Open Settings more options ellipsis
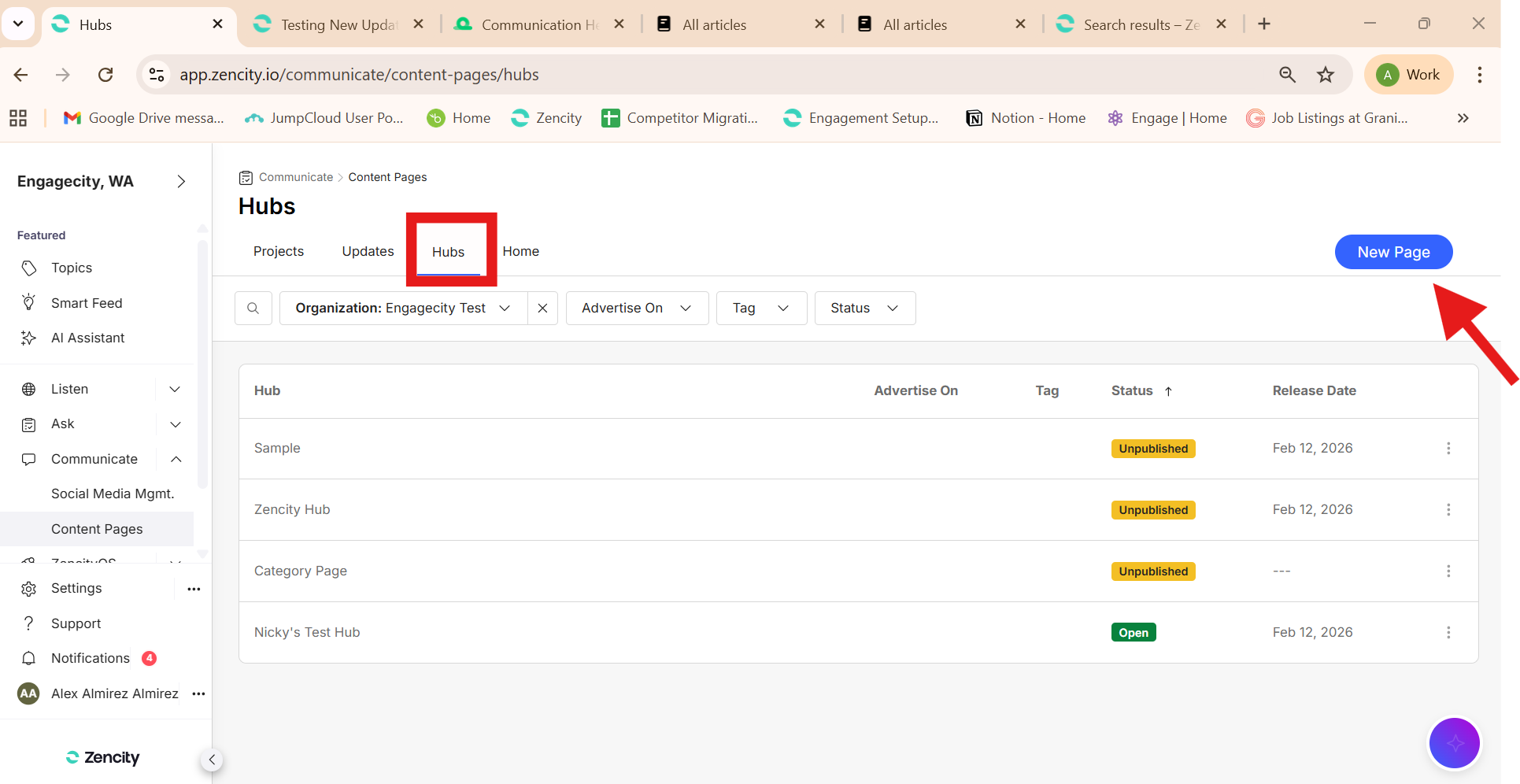 tap(194, 589)
